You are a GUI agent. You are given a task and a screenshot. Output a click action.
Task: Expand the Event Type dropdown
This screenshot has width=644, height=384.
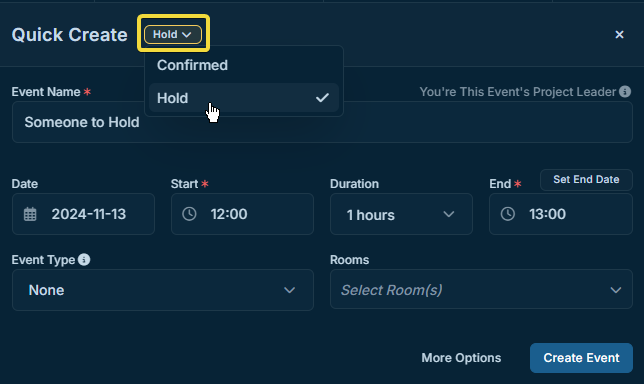(x=163, y=290)
